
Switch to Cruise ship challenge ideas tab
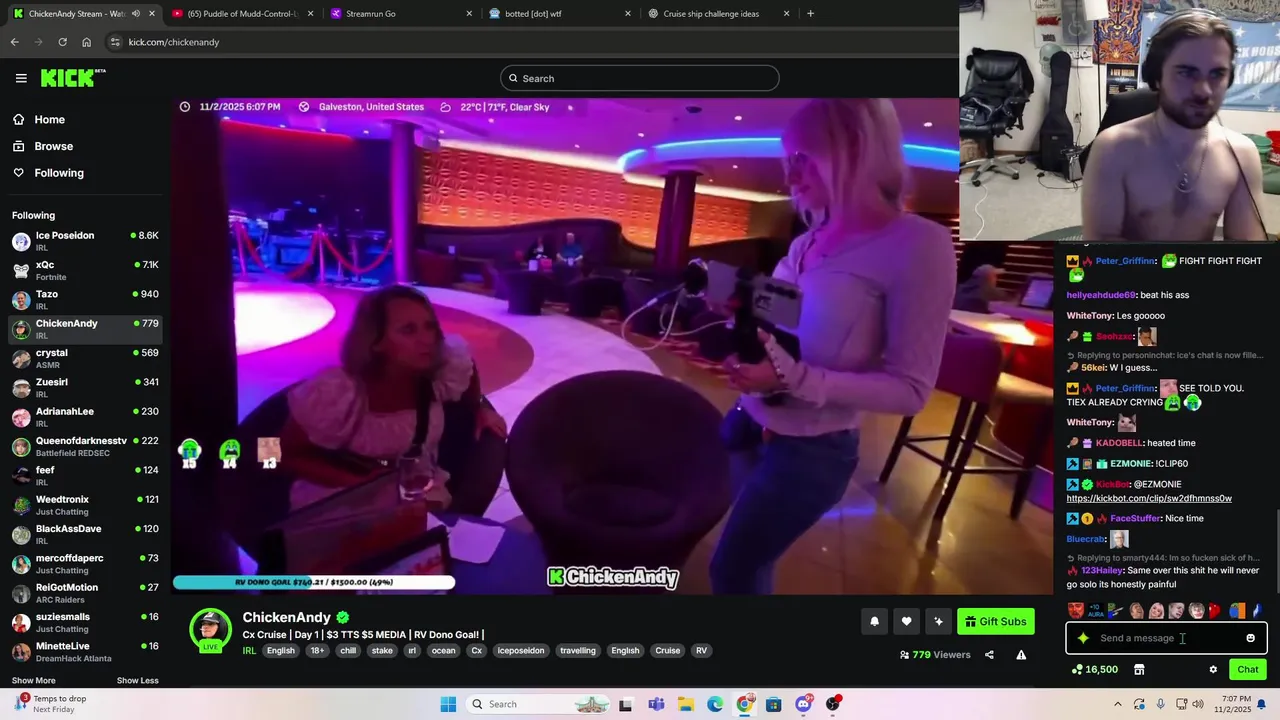click(x=717, y=14)
